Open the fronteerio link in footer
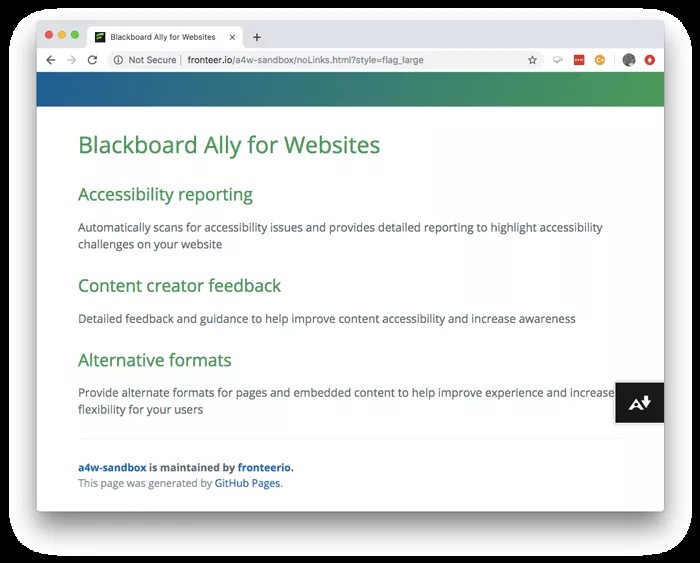Viewport: 700px width, 563px height. pos(265,467)
